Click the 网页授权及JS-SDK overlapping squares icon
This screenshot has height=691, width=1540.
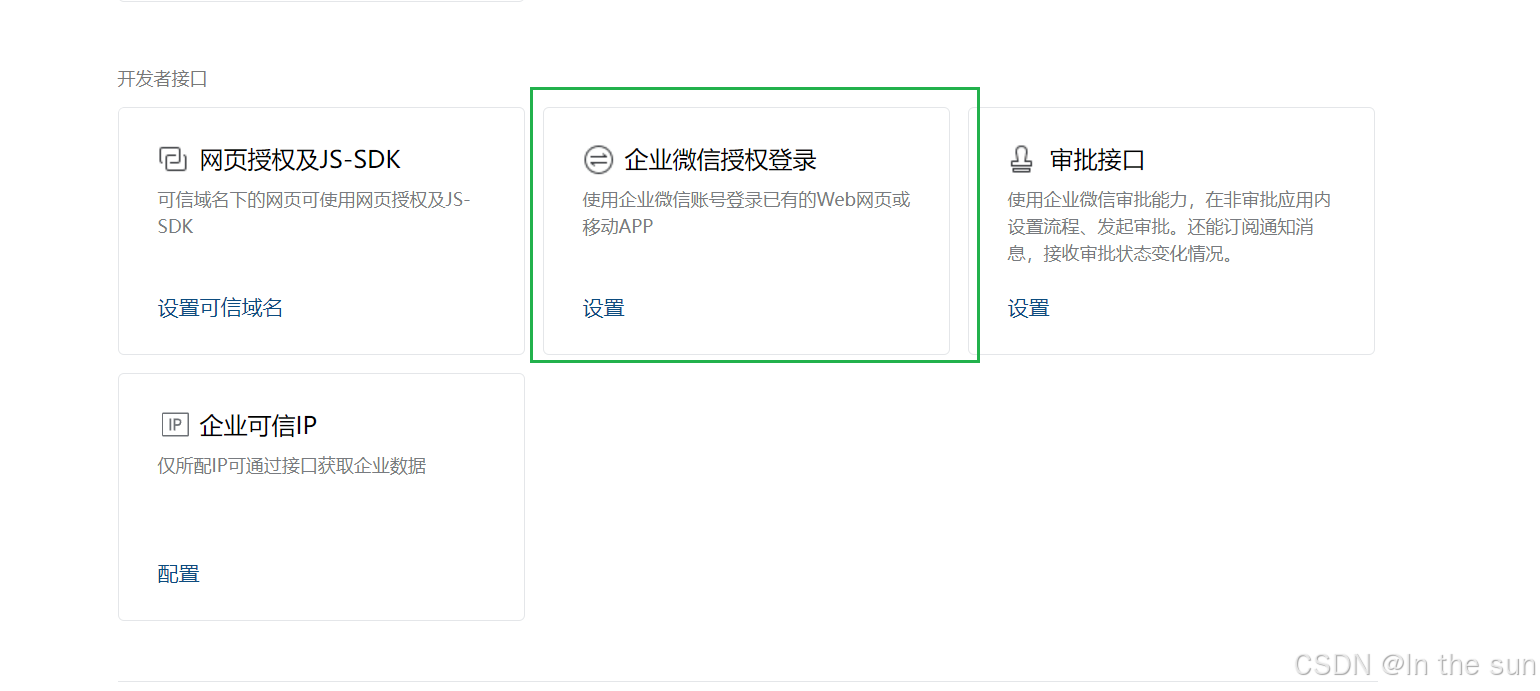tap(173, 159)
